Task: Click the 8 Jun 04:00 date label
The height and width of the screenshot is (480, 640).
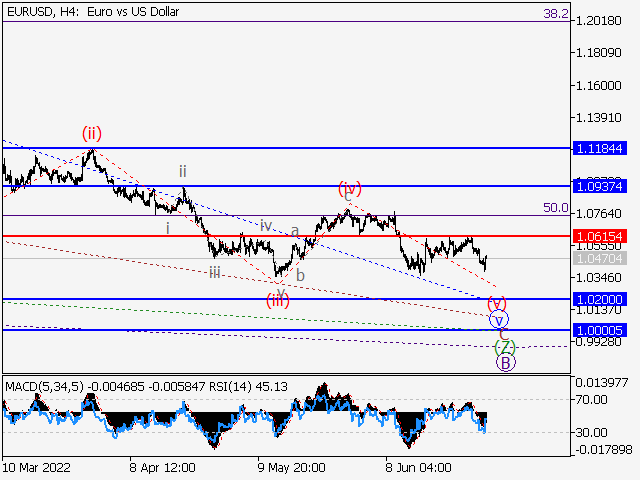Action: (x=418, y=467)
